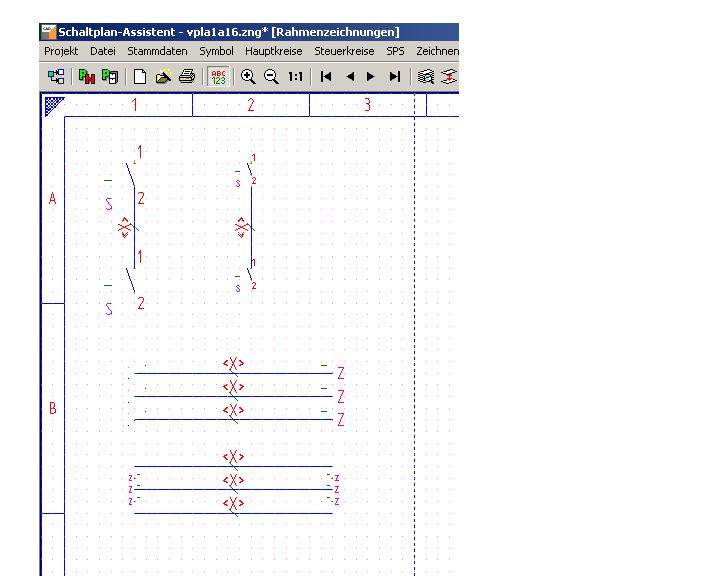Screen dimensions: 720x576
Task: Create a new blank page
Action: click(x=140, y=76)
